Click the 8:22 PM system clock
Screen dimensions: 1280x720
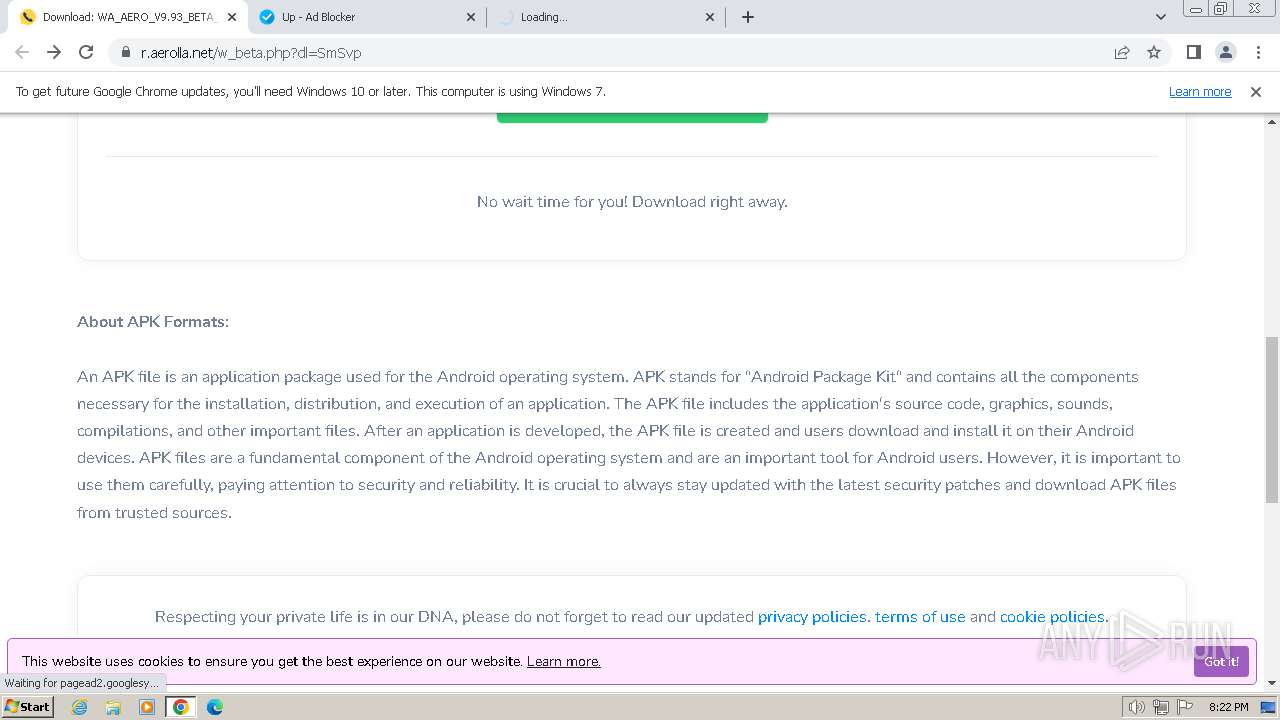(x=1228, y=707)
